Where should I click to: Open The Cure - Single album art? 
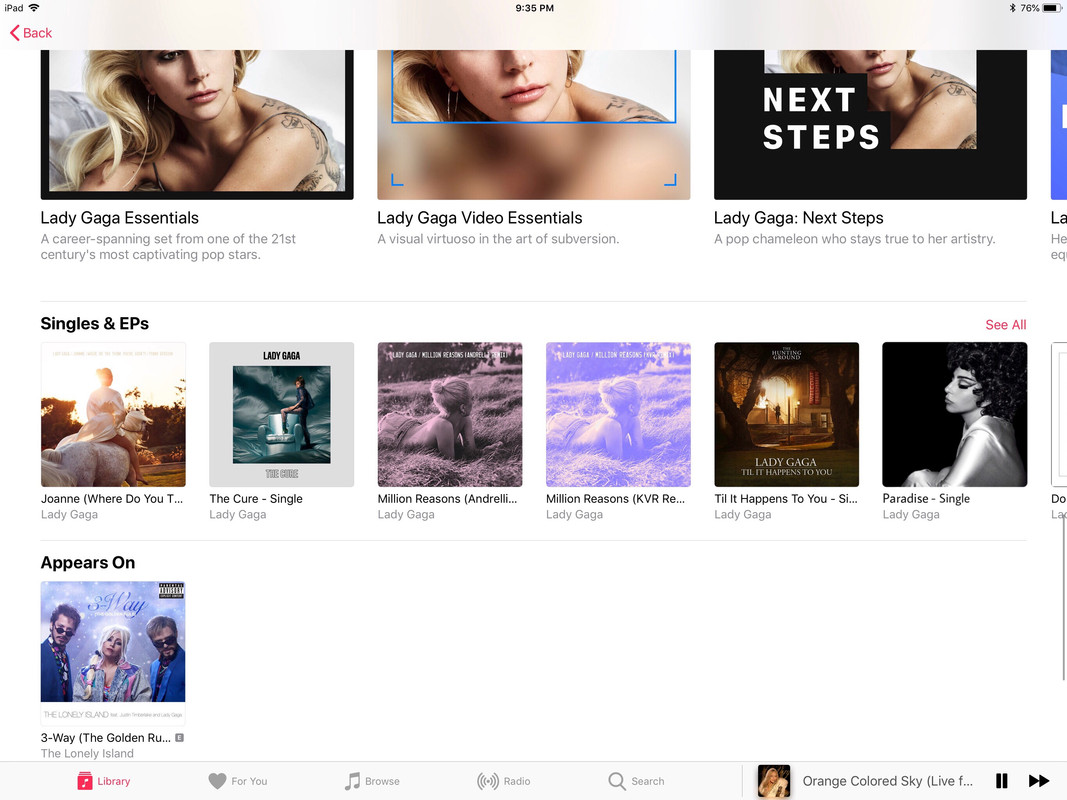[x=282, y=414]
